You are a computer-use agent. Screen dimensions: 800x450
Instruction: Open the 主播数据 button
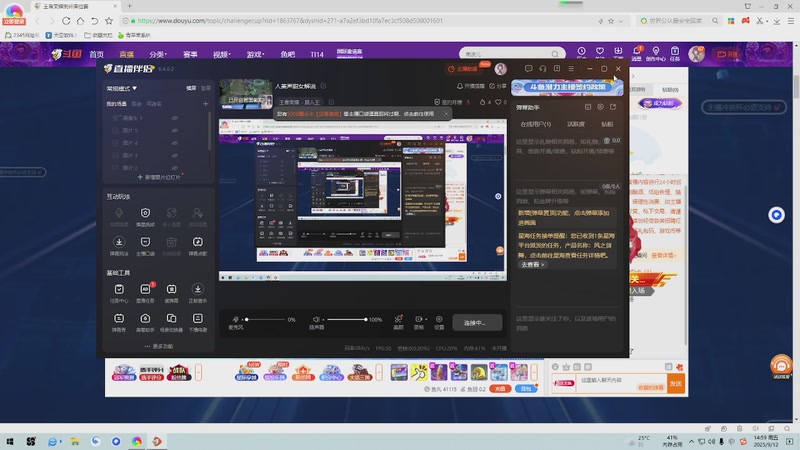tap(463, 68)
